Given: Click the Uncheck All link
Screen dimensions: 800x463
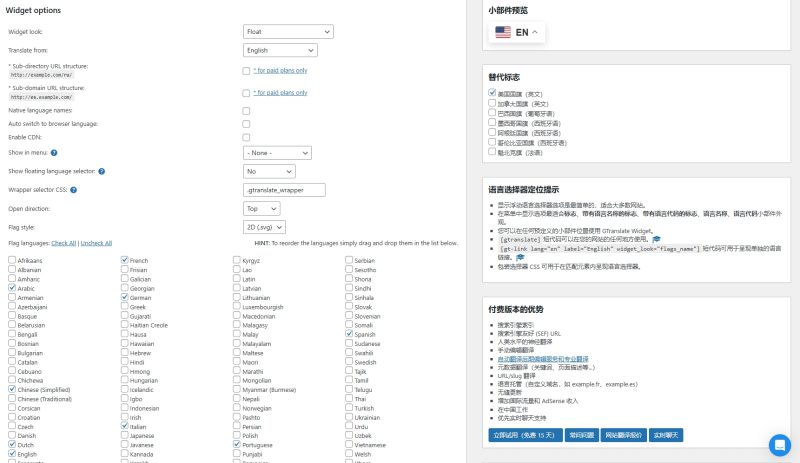Looking at the screenshot, I should coord(96,243).
